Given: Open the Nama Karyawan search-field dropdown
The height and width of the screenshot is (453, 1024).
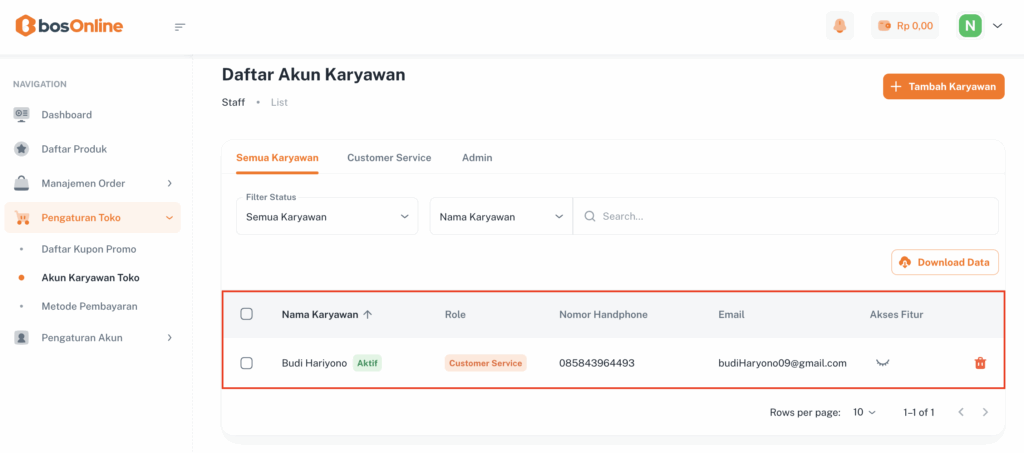Looking at the screenshot, I should pos(501,216).
